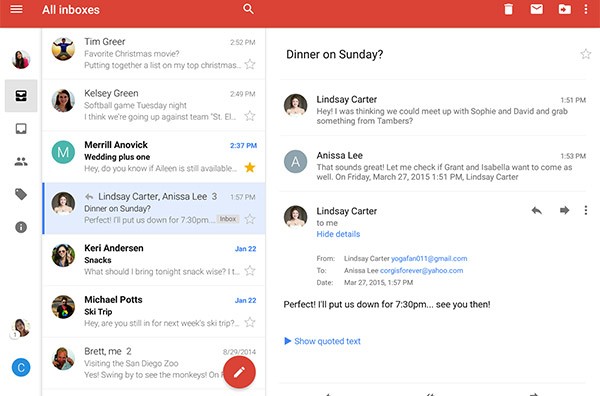Delete conversation with trash icon
The height and width of the screenshot is (396, 600).
click(x=508, y=9)
